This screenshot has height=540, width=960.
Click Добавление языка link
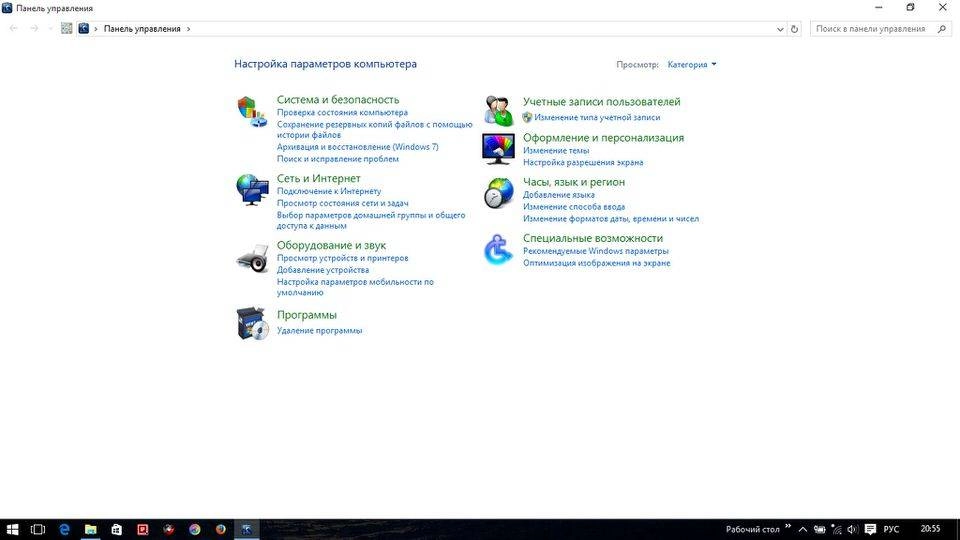pos(558,195)
